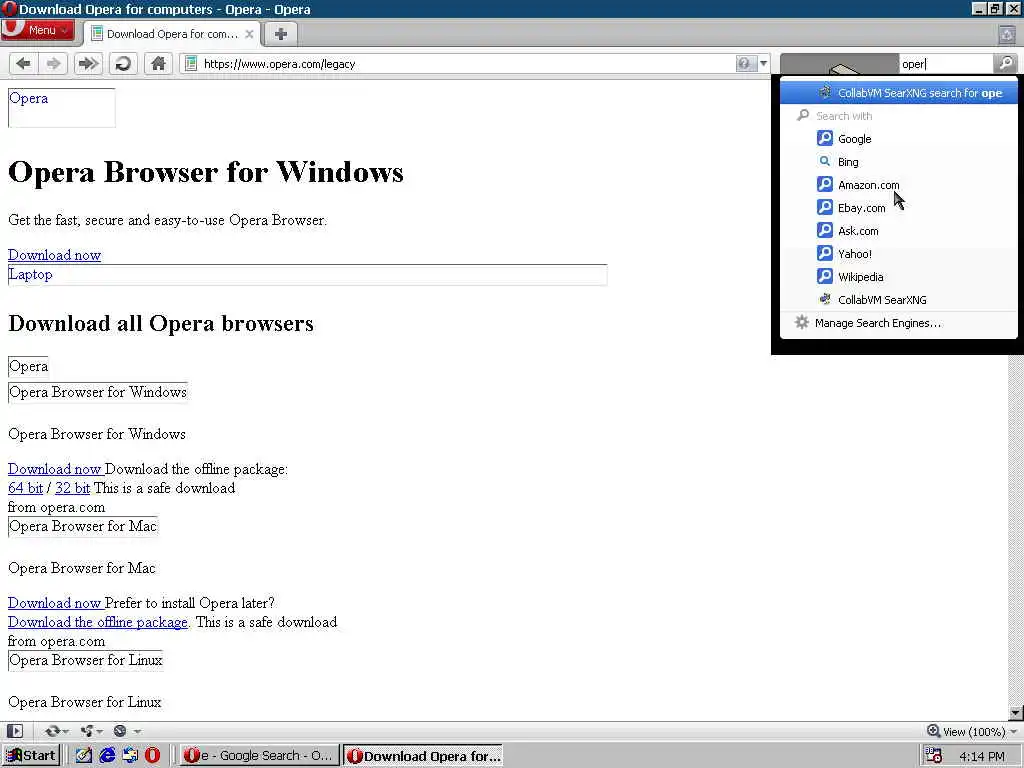Open the address bar history dropdown arrow

click(763, 63)
